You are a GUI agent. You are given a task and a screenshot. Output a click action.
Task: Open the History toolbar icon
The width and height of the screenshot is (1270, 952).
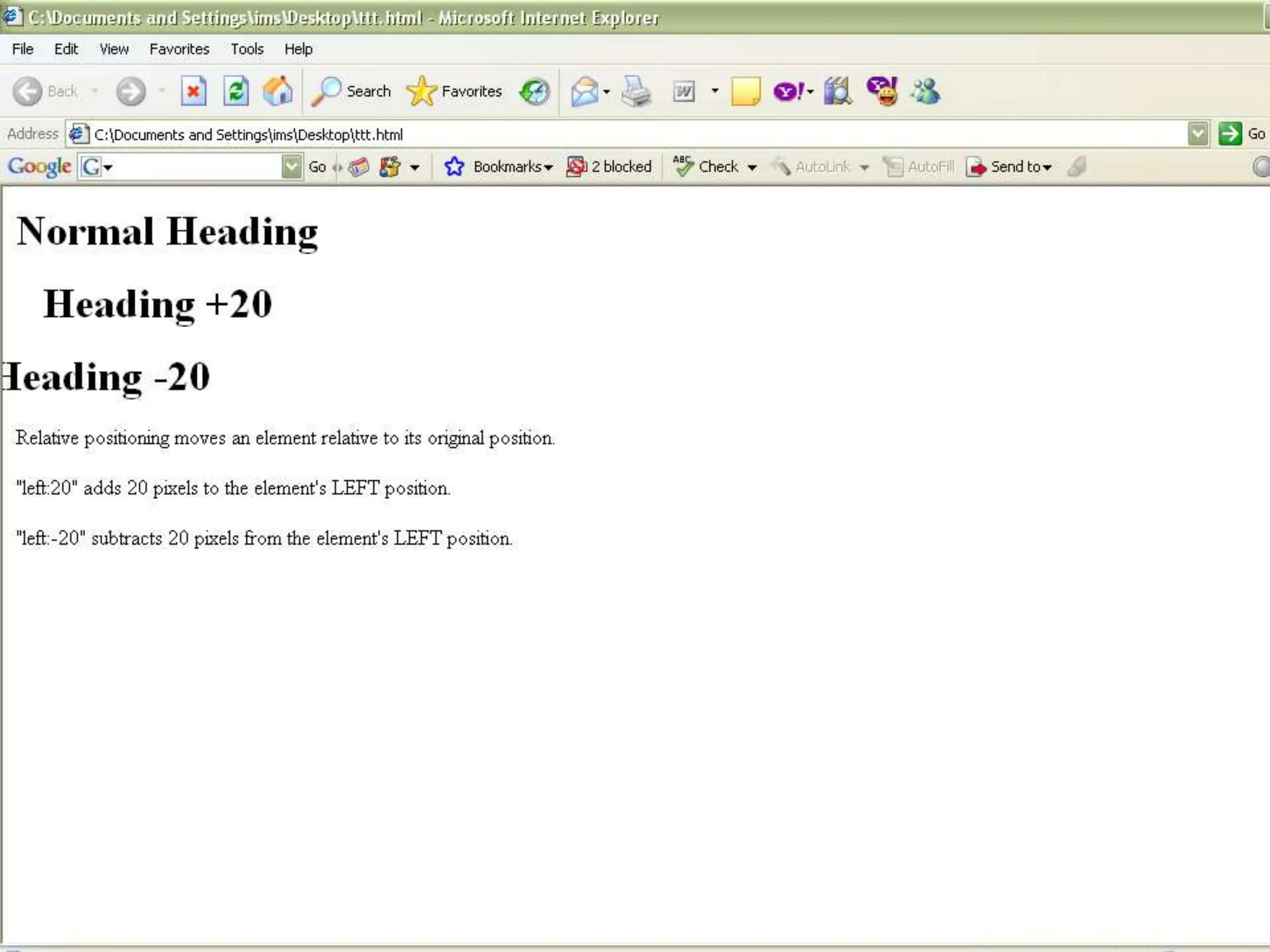coord(535,92)
